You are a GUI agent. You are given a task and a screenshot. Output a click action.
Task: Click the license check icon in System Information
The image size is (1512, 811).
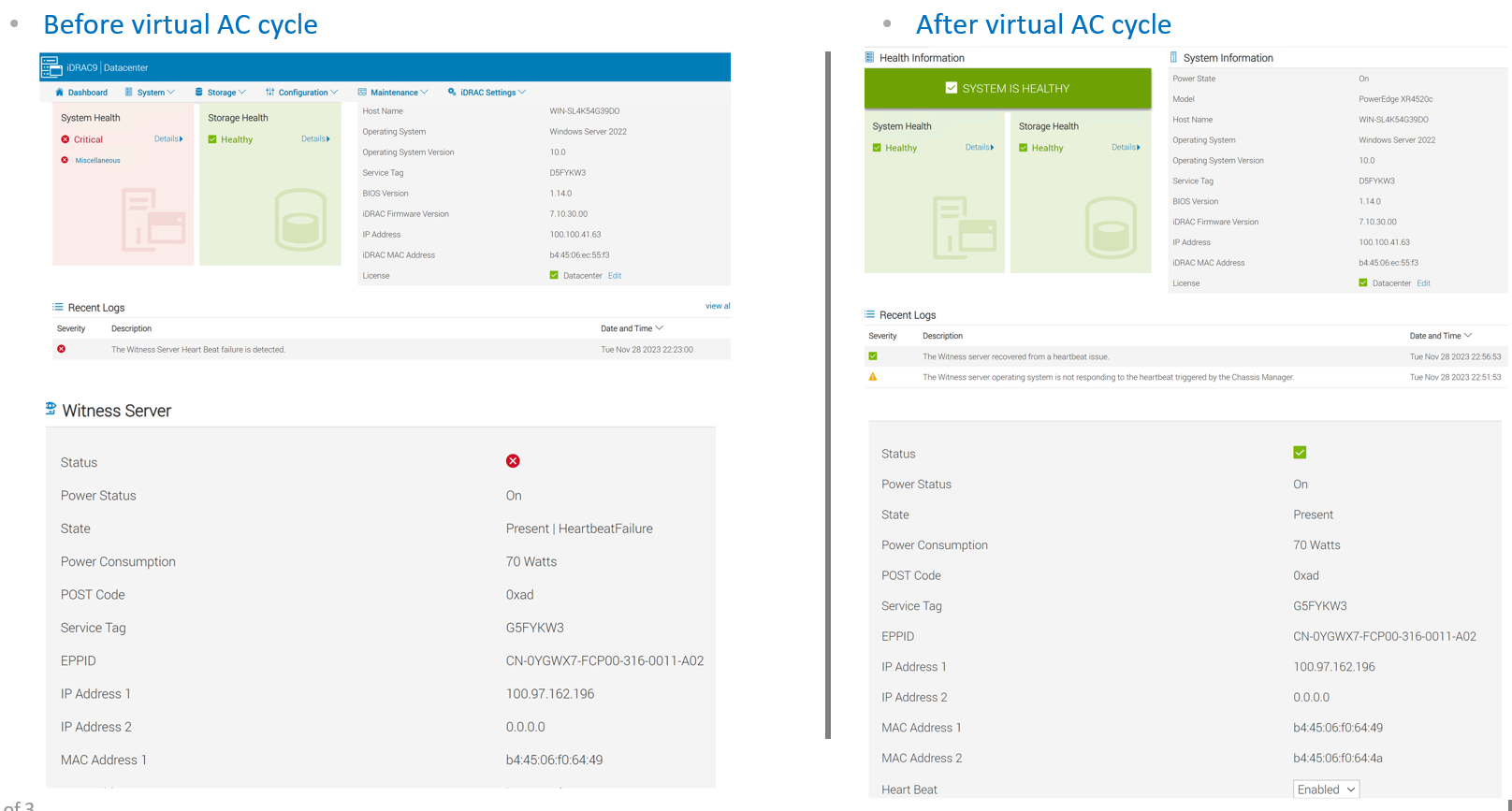point(1363,282)
